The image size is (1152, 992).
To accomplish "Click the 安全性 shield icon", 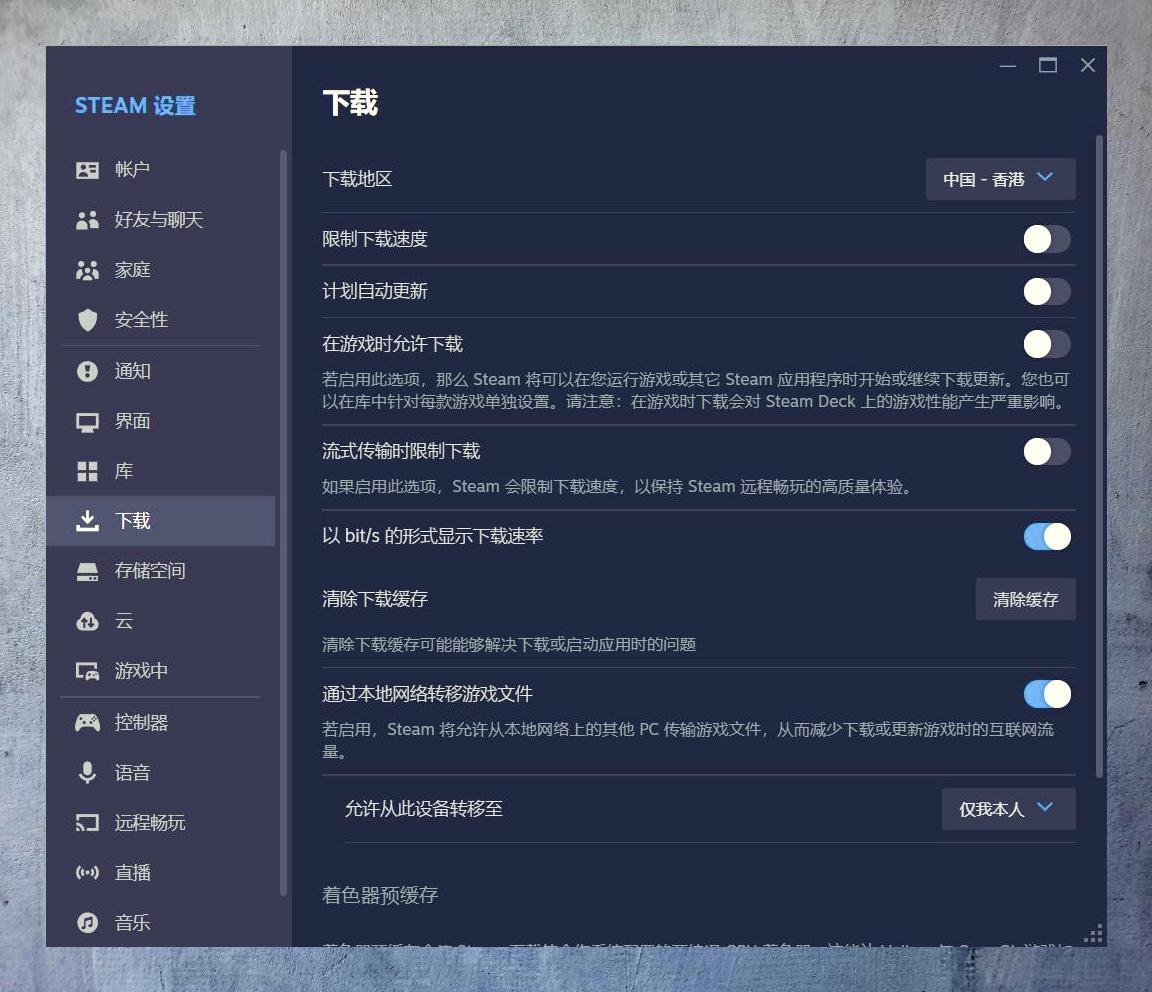I will click(x=87, y=320).
